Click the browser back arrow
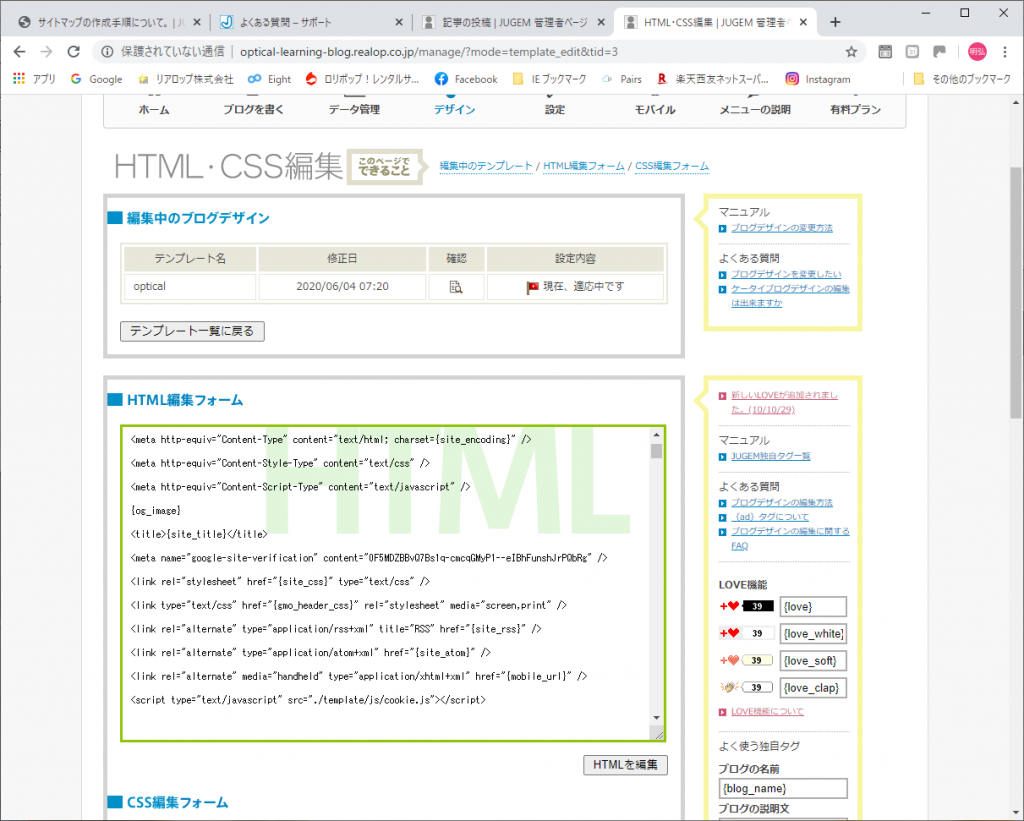 [x=20, y=52]
